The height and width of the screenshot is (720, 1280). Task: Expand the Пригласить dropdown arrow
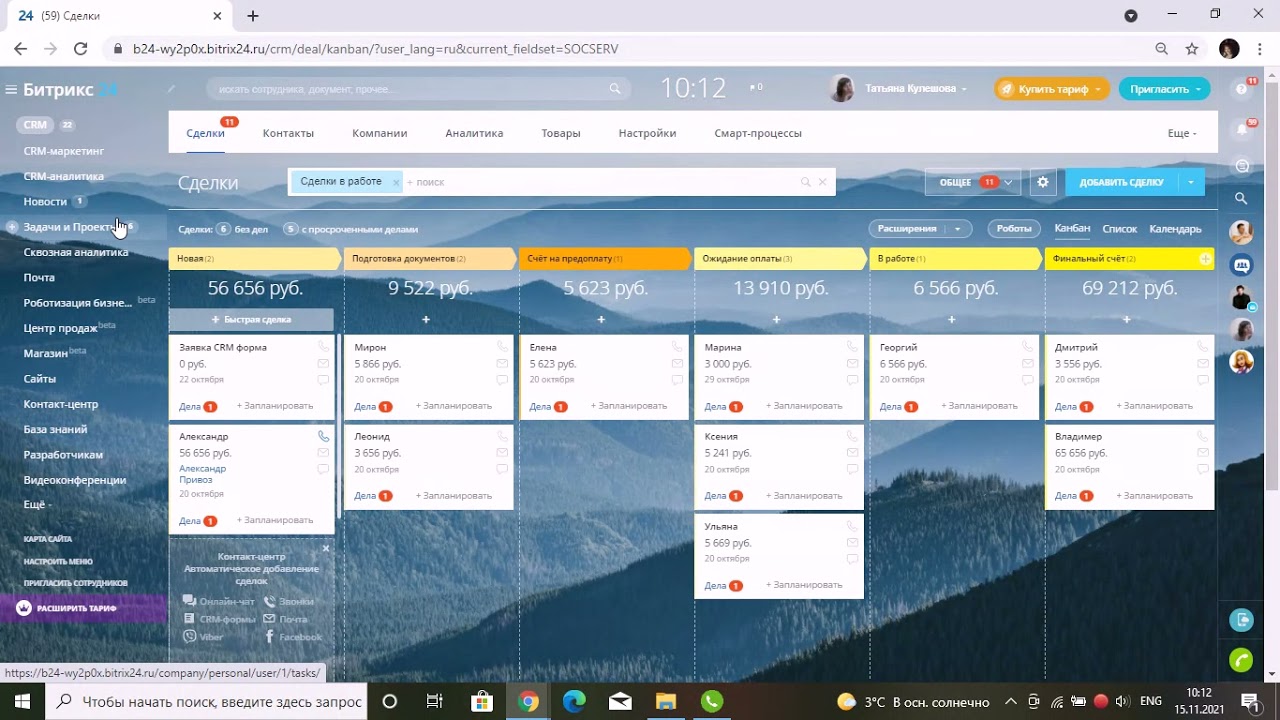1197,90
